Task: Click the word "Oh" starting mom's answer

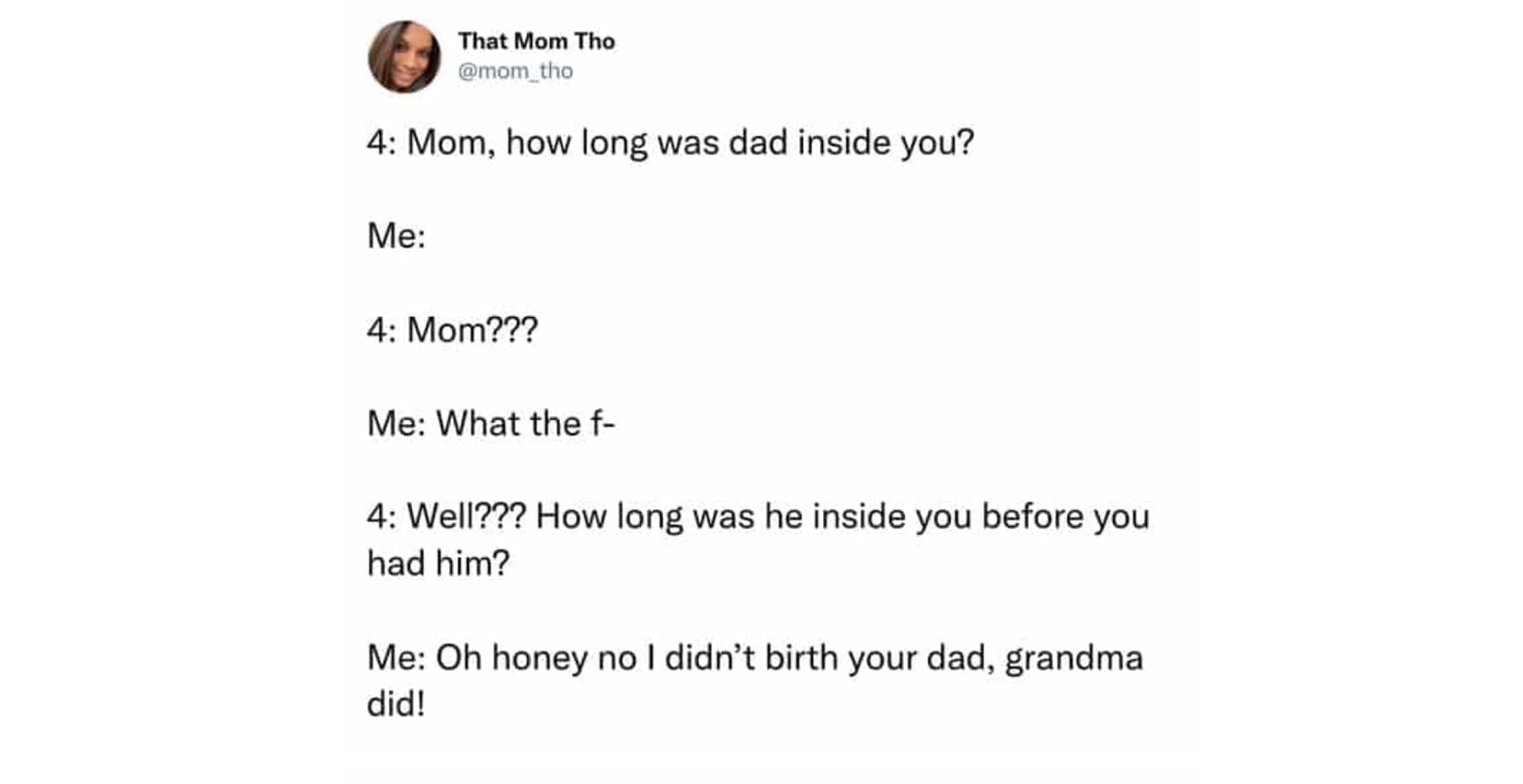Action: (x=458, y=658)
